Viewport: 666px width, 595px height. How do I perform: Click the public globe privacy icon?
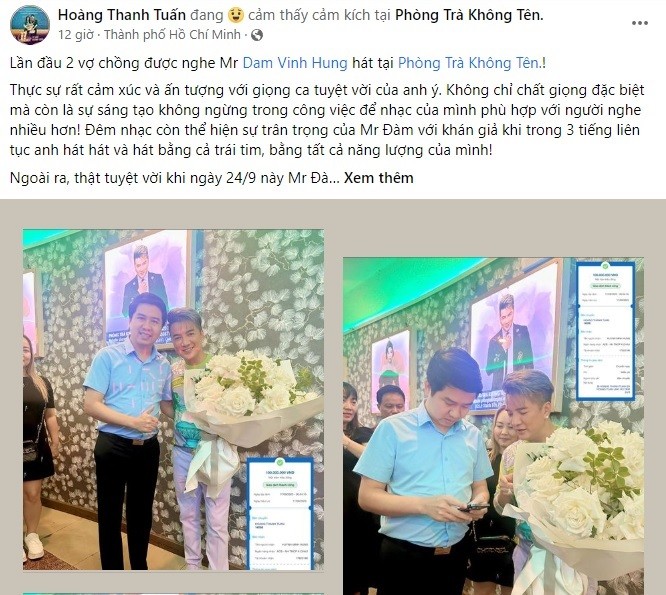[x=257, y=35]
